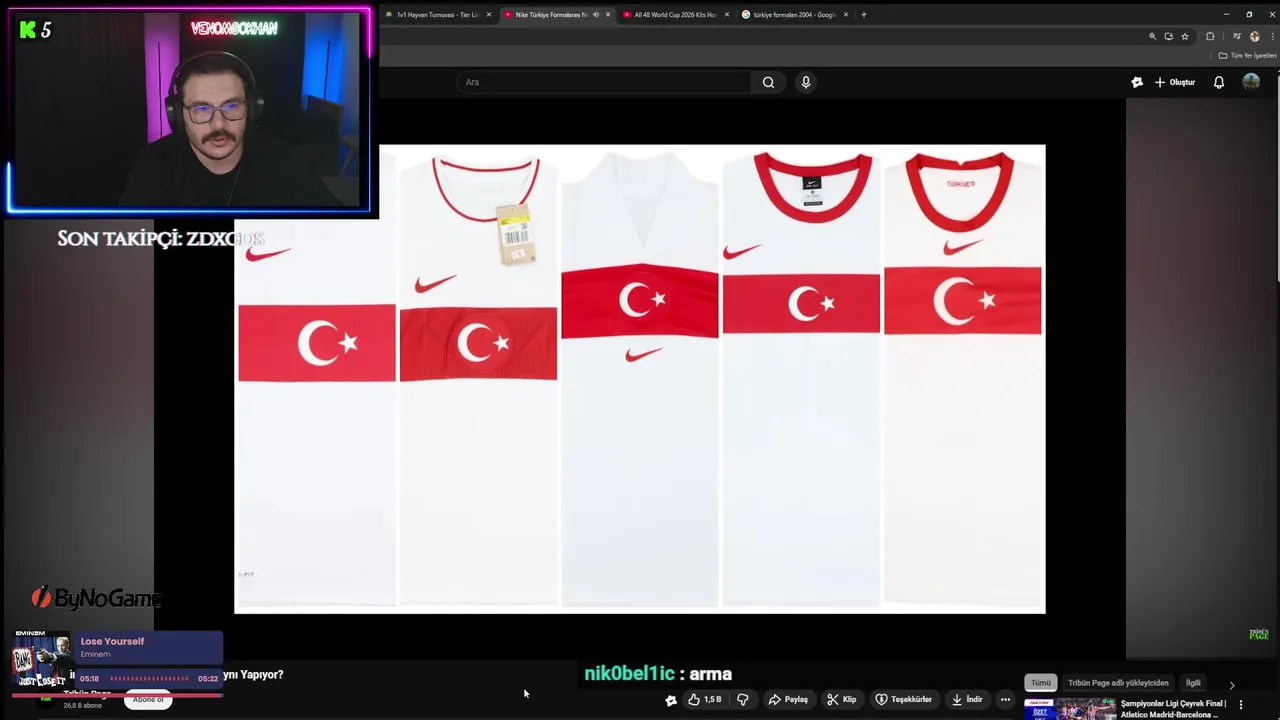Click the streamer webcam overlay
The width and height of the screenshot is (1280, 720).
coord(189,110)
